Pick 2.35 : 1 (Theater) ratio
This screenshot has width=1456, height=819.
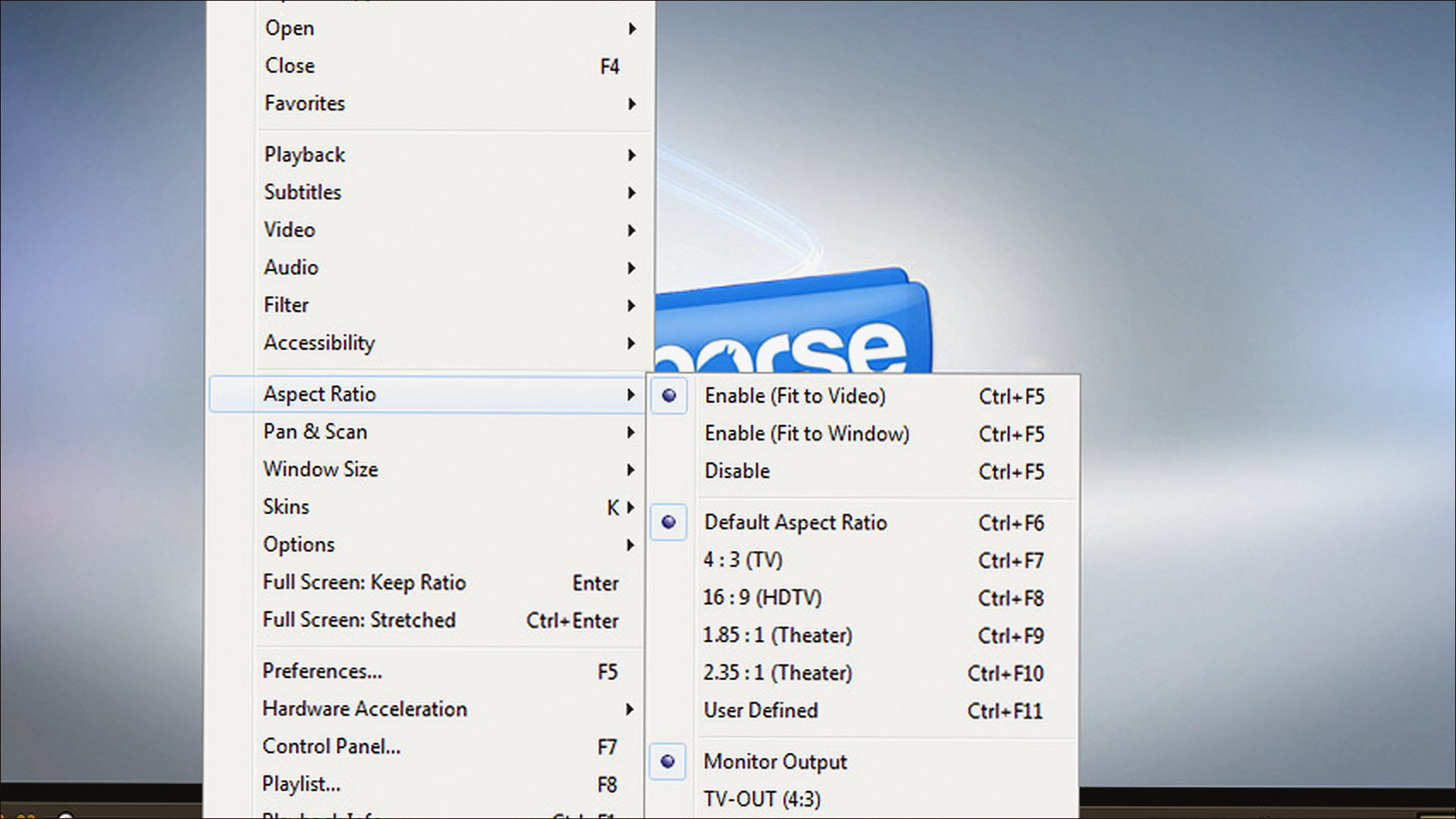coord(863,673)
